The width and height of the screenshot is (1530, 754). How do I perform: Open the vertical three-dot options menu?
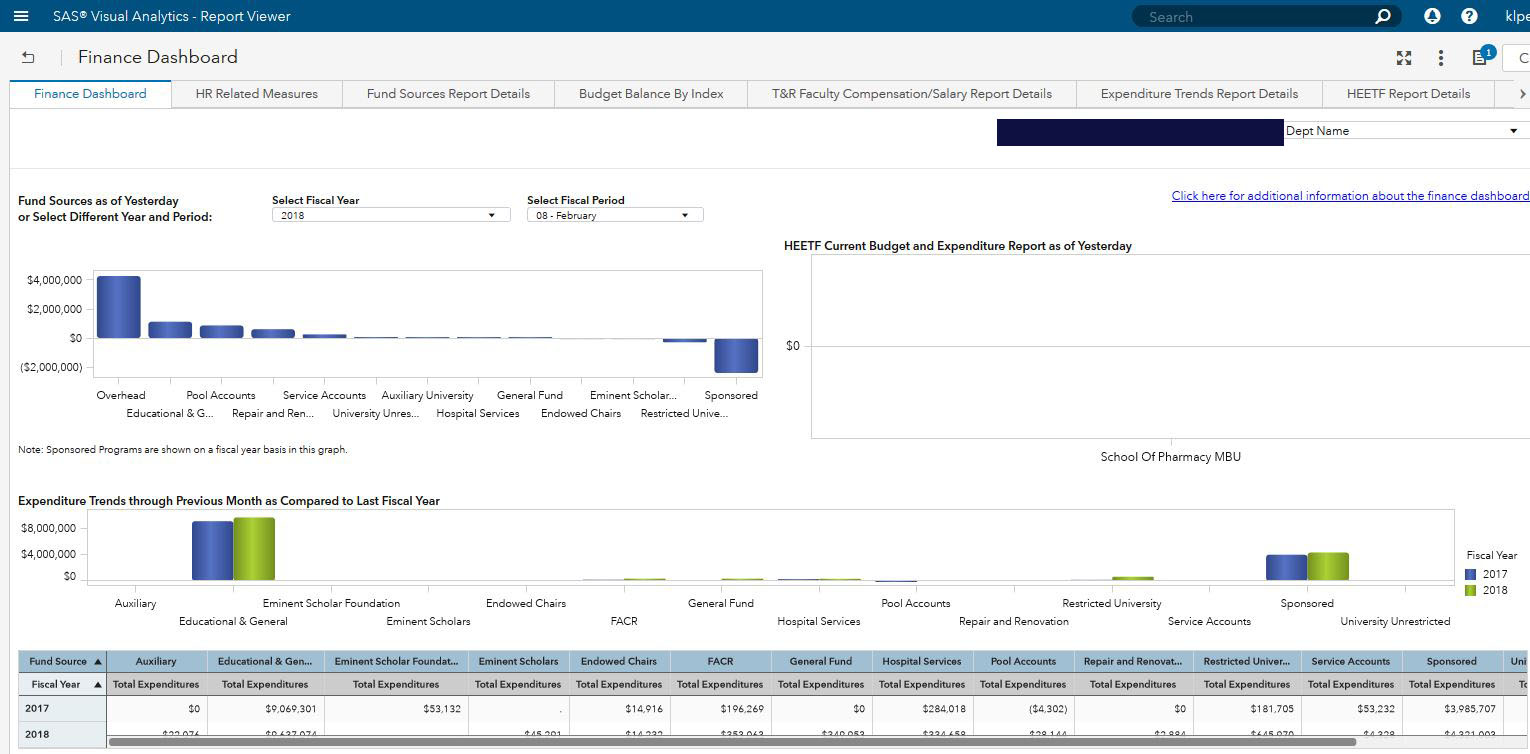pos(1440,58)
